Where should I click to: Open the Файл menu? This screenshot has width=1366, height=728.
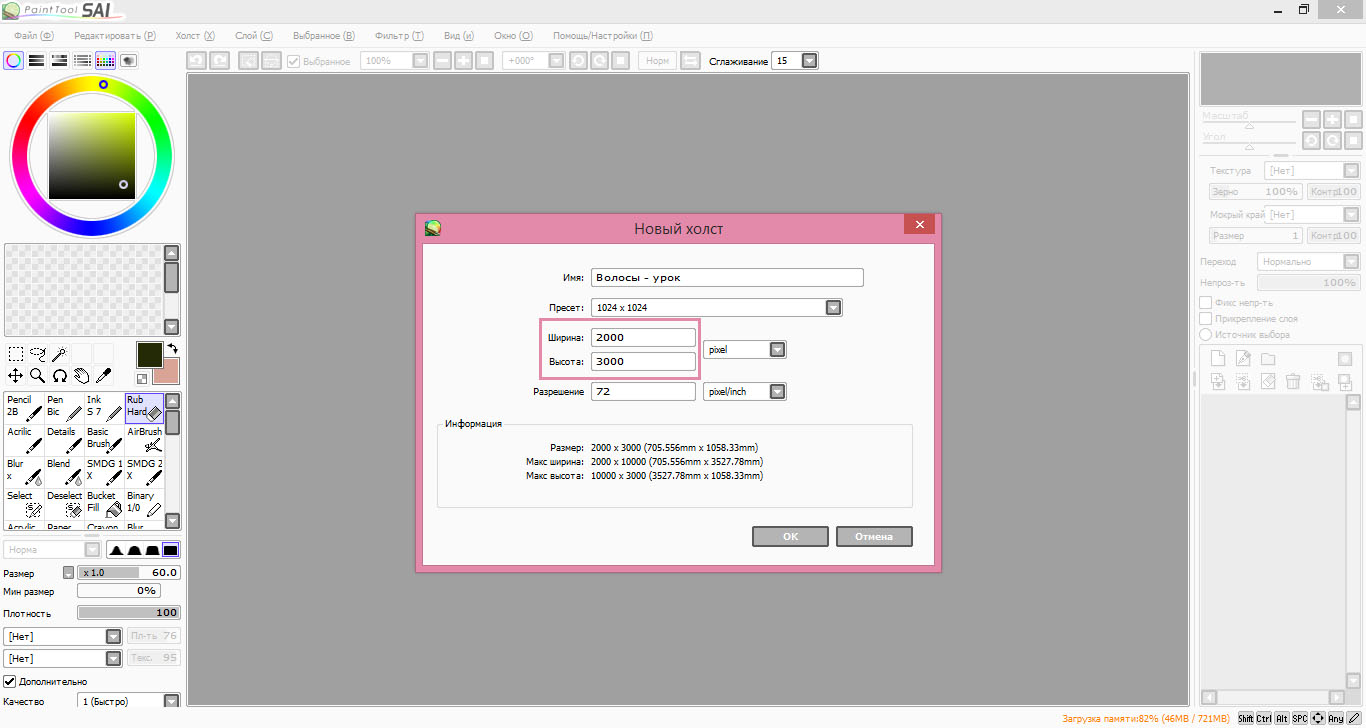pos(32,35)
